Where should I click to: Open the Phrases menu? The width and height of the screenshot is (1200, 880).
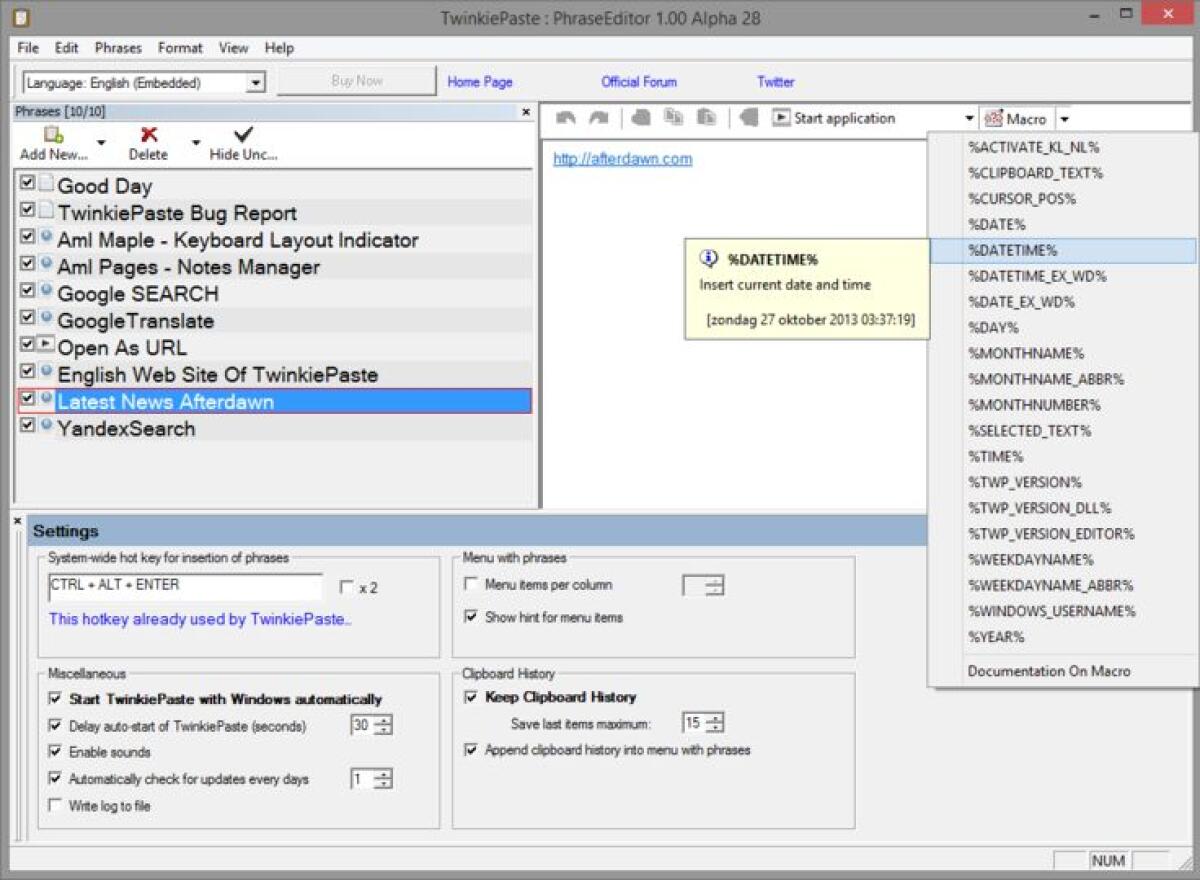click(118, 47)
